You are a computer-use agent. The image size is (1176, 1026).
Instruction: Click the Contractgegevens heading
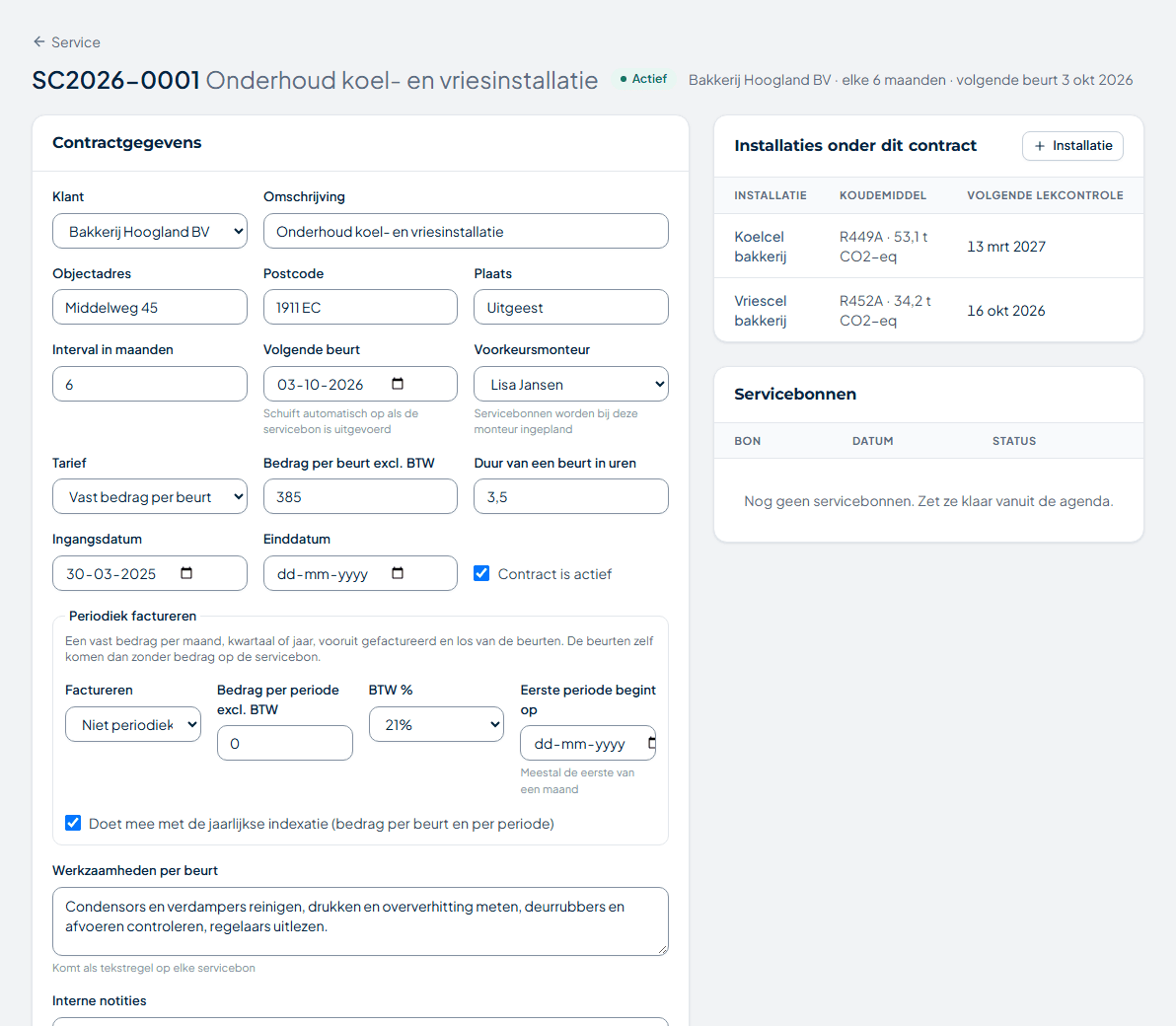pos(126,142)
